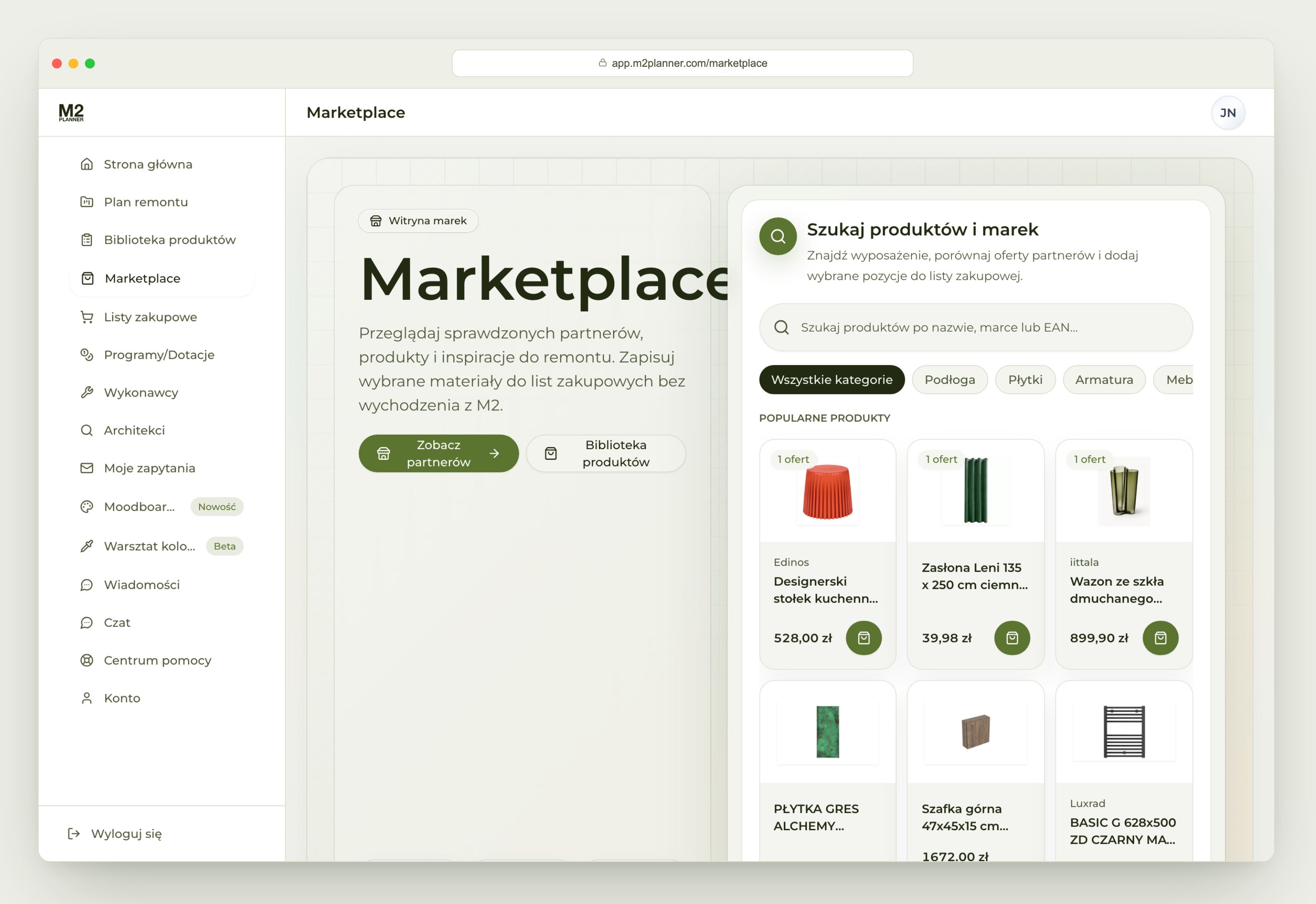This screenshot has height=904, width=1316.
Task: Open Programy/Dotacje menu item
Action: click(161, 355)
